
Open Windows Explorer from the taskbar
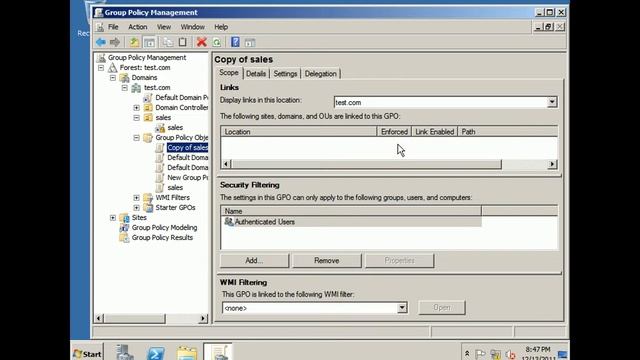(187, 353)
